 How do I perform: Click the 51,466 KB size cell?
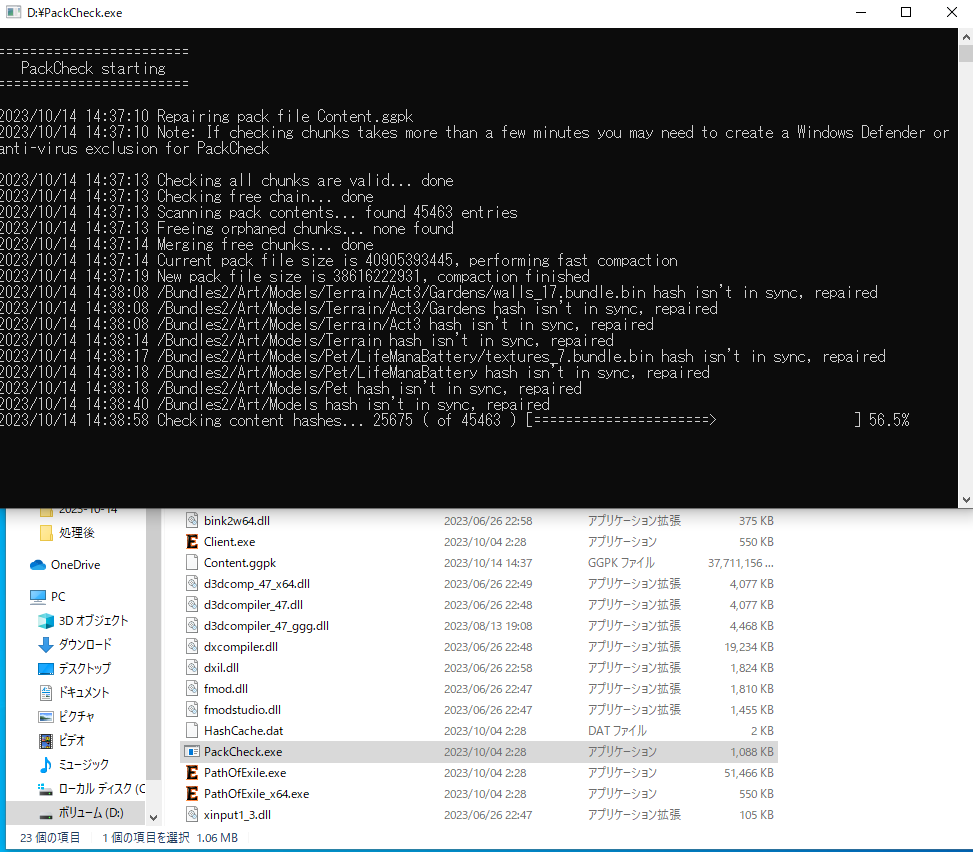click(x=749, y=773)
